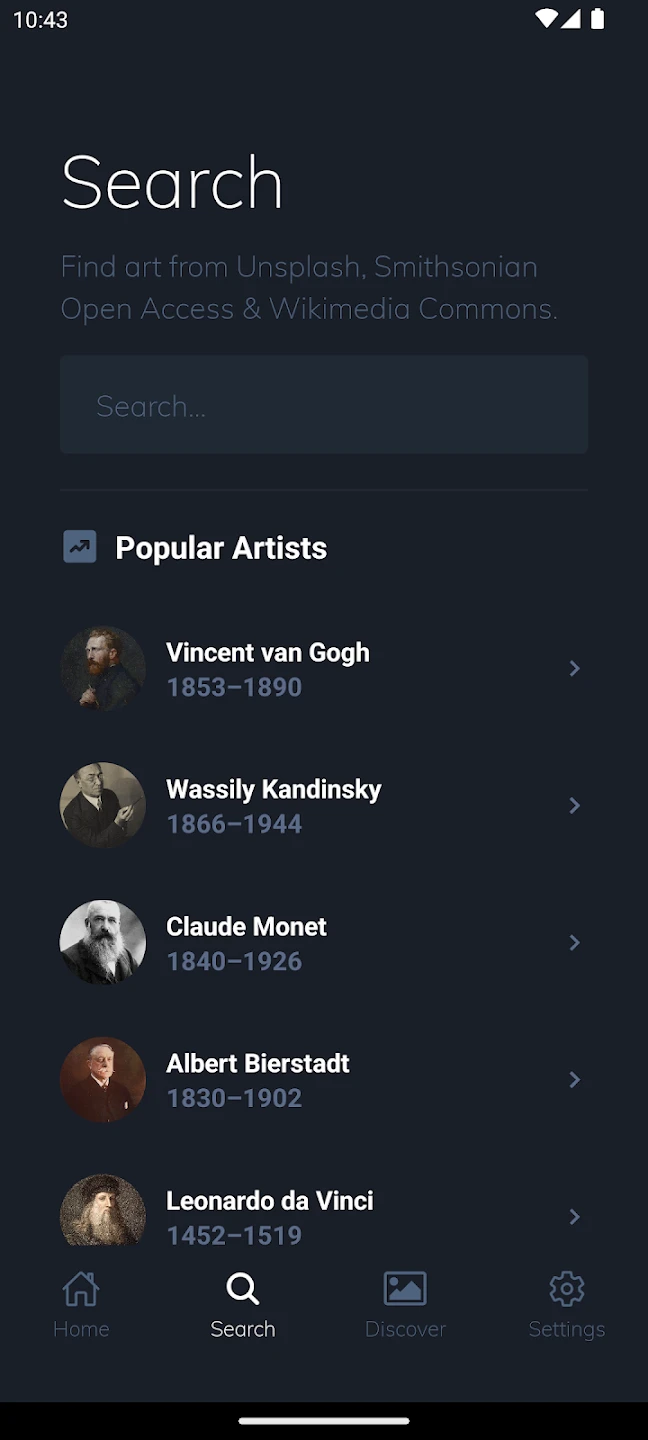Viewport: 648px width, 1440px height.
Task: Open the Claude Monet artist name
Action: tap(246, 927)
